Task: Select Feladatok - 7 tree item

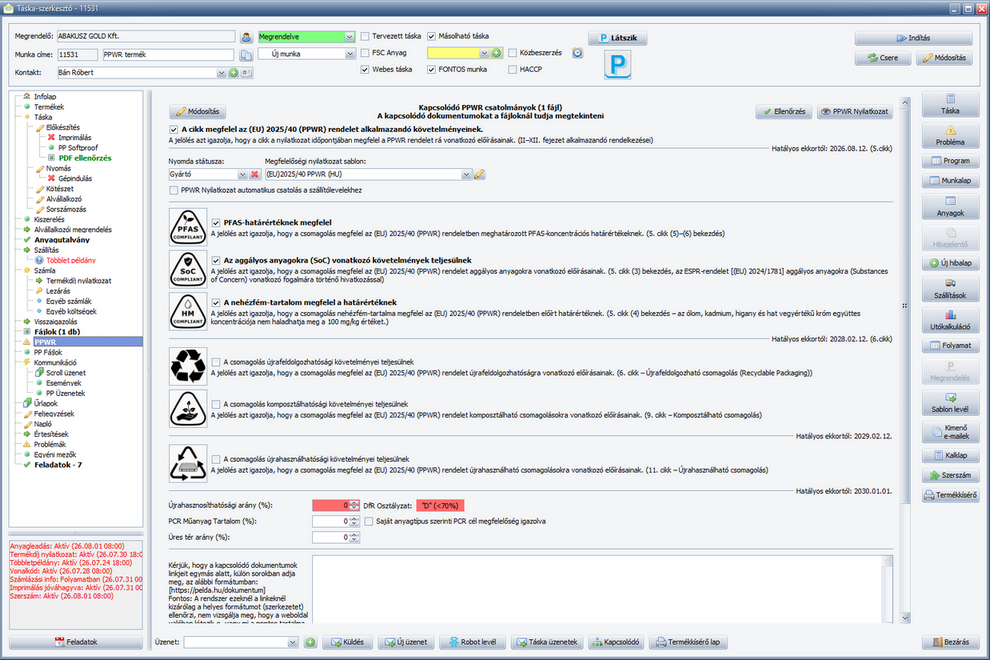Action: pyautogui.click(x=57, y=465)
